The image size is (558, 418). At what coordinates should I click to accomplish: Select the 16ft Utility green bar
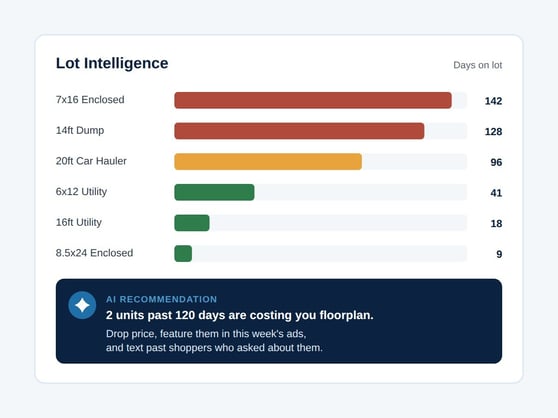click(x=192, y=223)
